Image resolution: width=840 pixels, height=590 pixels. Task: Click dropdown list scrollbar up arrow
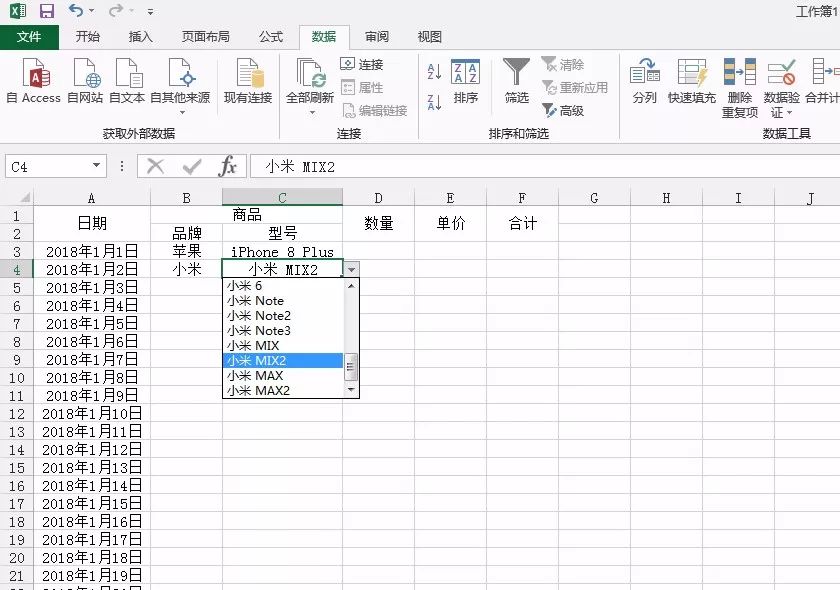[351, 286]
